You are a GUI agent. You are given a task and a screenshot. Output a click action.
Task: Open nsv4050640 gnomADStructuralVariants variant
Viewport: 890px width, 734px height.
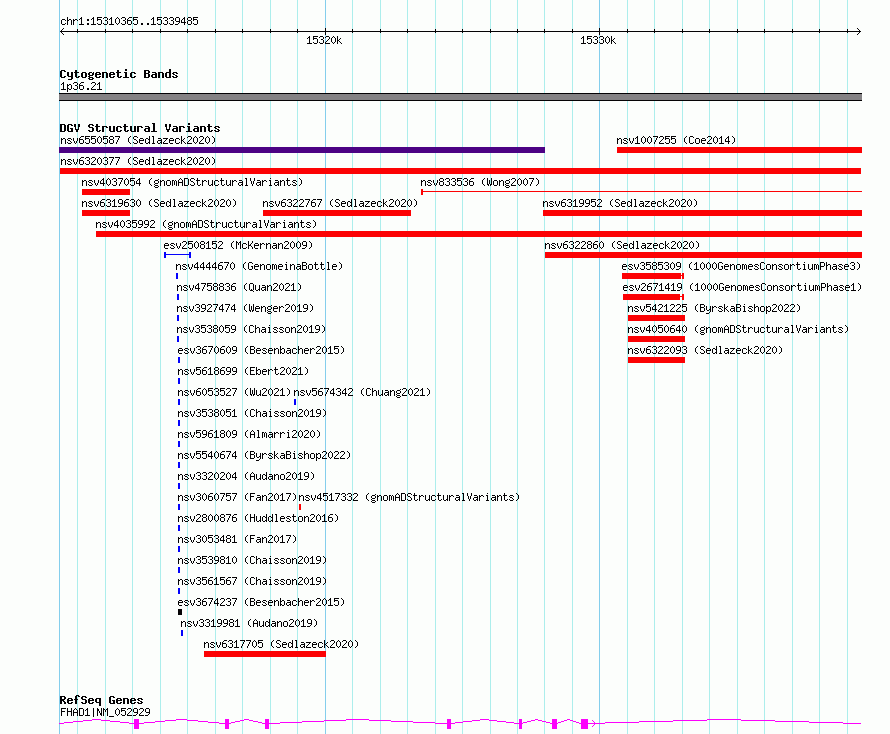738,329
